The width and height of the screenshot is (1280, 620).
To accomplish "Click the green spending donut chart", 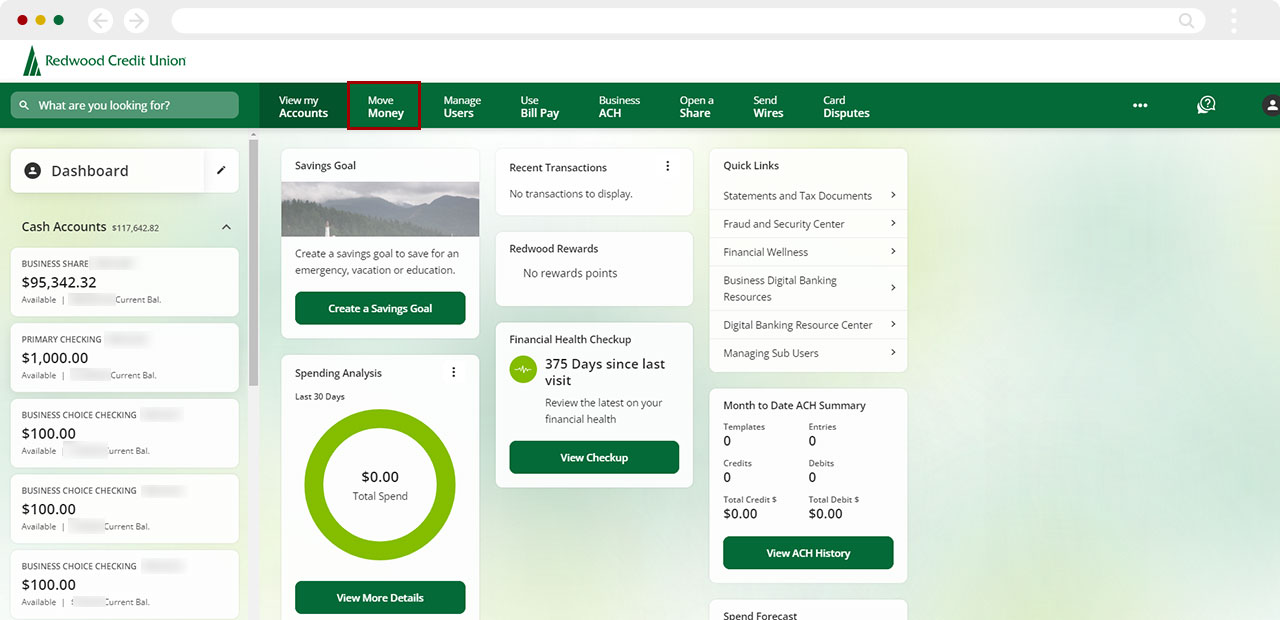I will (x=380, y=484).
